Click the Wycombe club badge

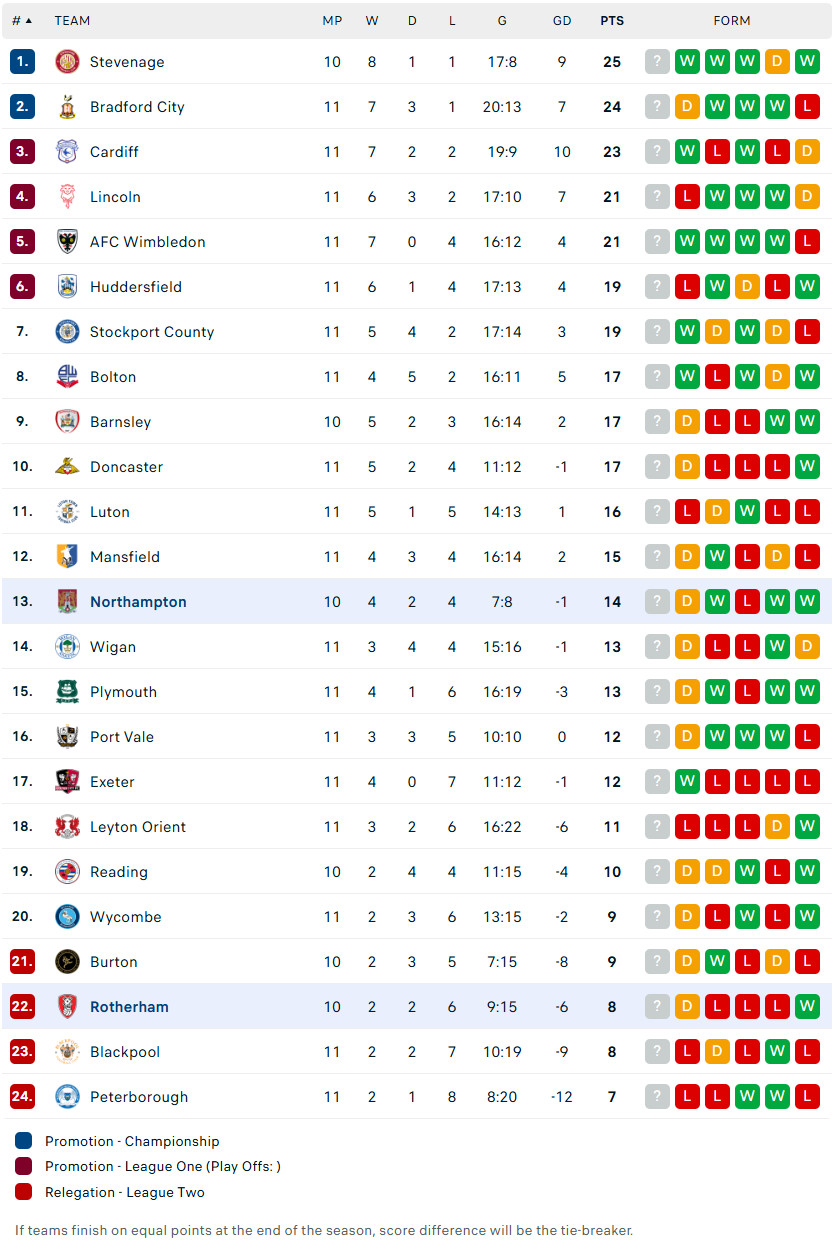click(x=67, y=917)
